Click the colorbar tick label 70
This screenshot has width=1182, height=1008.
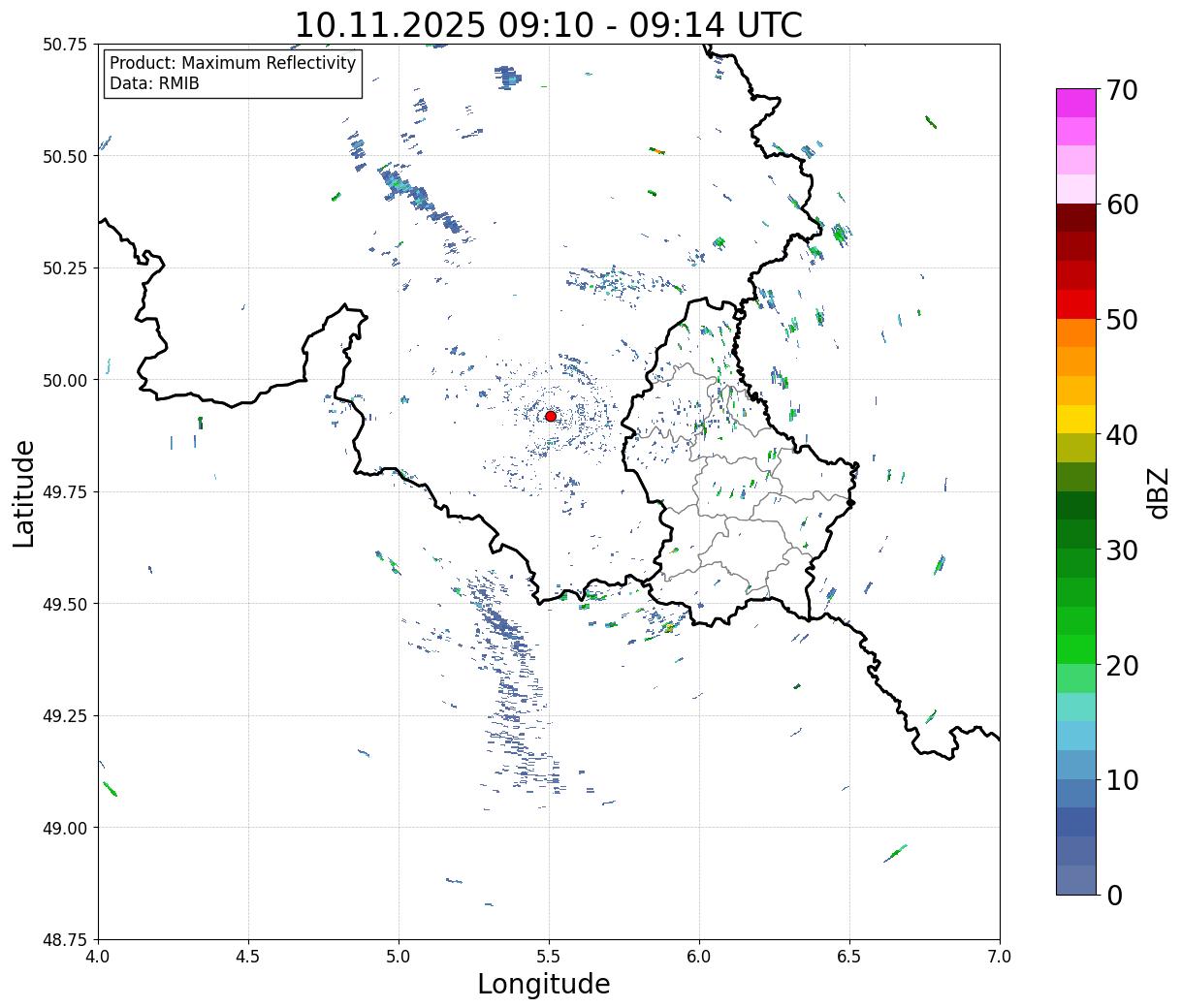1122,90
